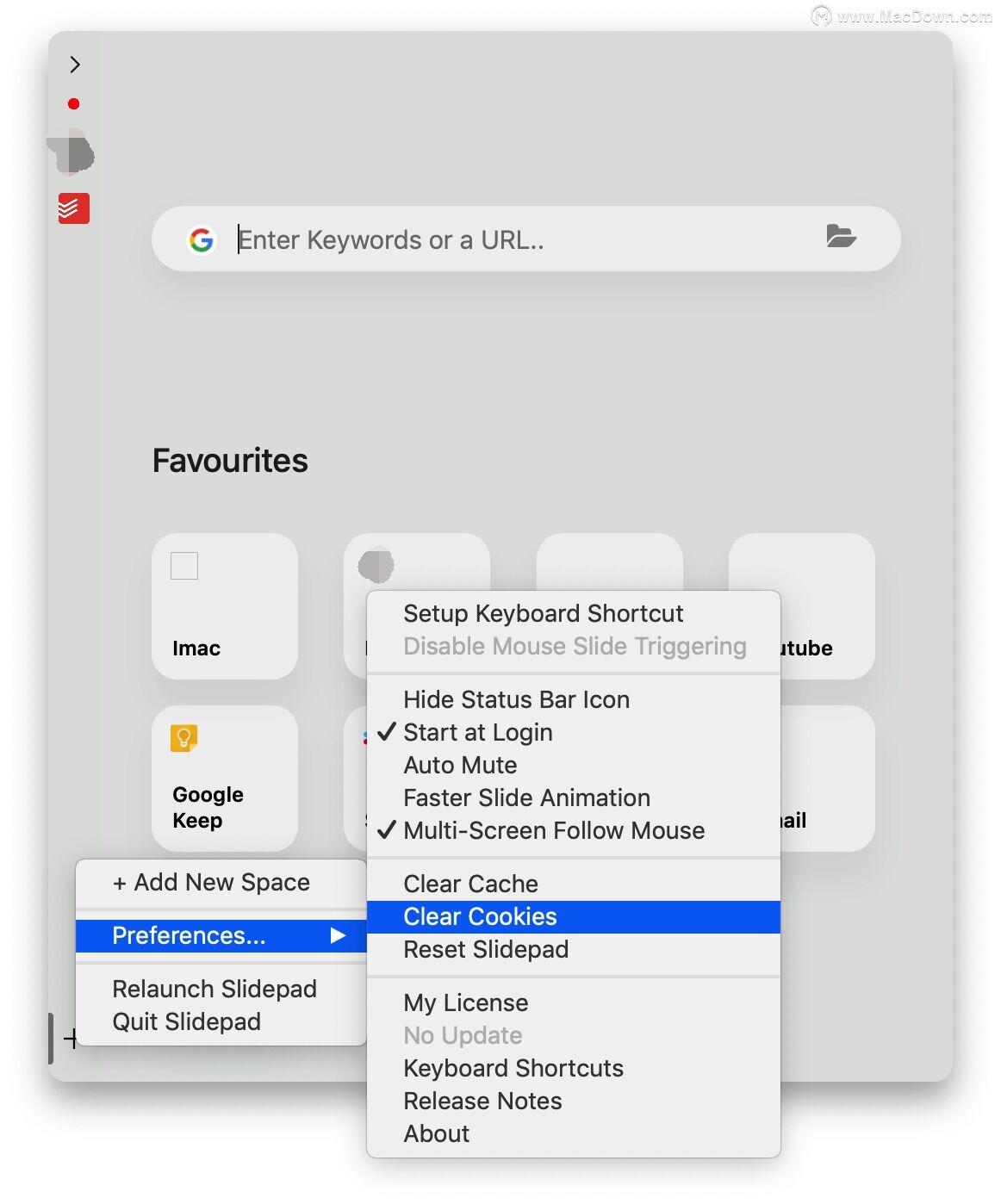This screenshot has height=1204, width=1001.
Task: Click the plus button at the sidebar bottom
Action: (x=71, y=1039)
